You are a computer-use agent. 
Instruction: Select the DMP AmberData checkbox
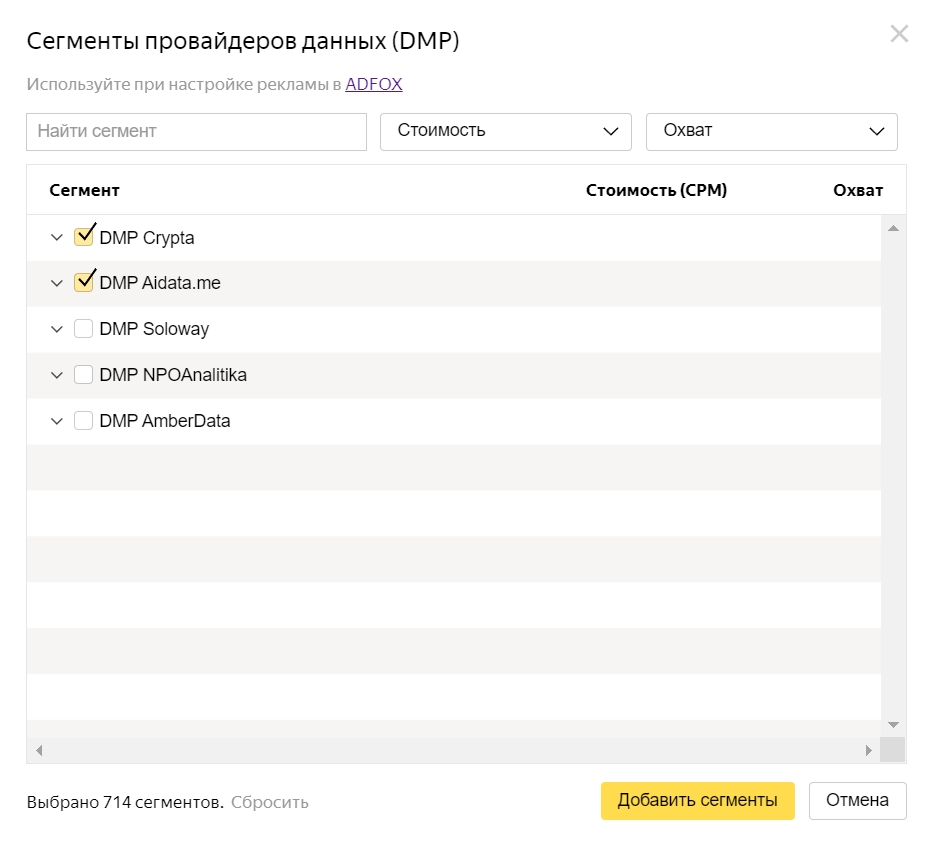(x=83, y=420)
